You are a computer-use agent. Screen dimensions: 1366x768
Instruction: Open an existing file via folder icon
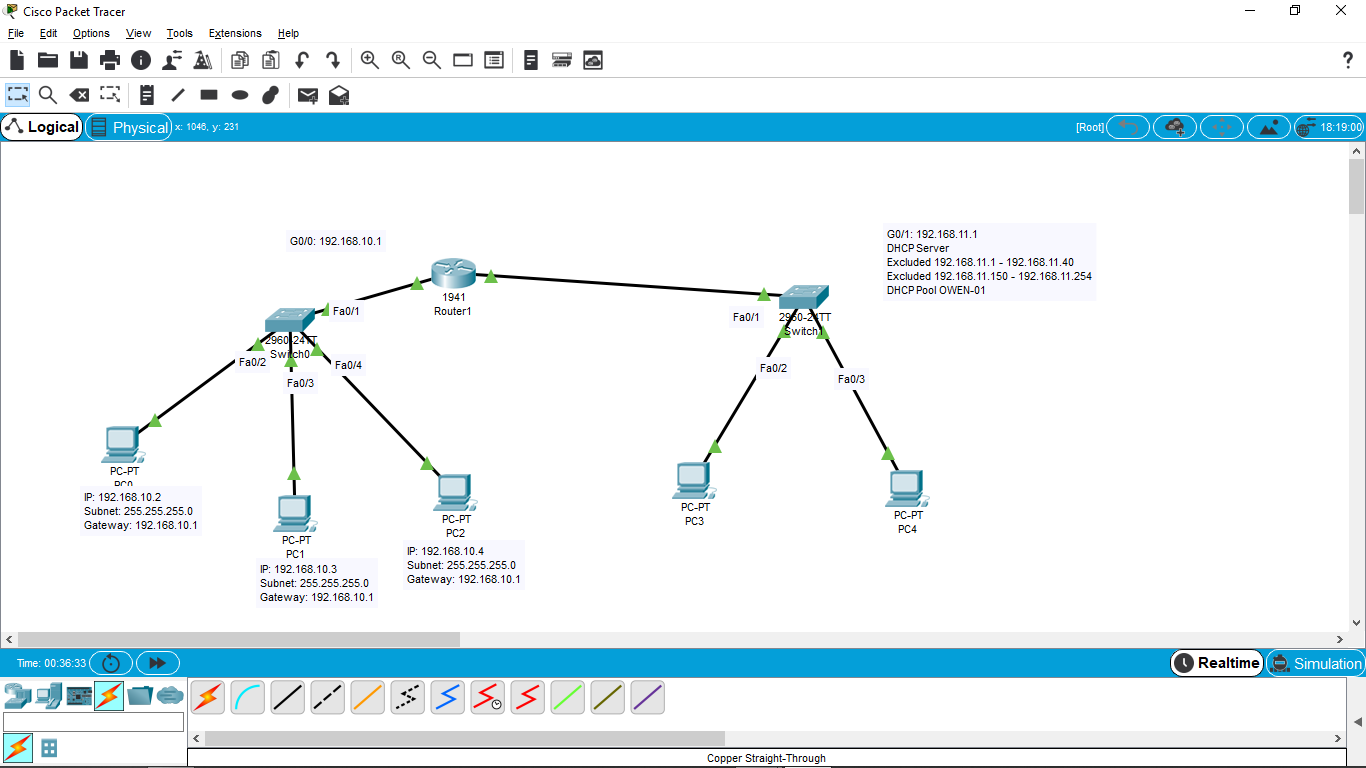[47, 60]
